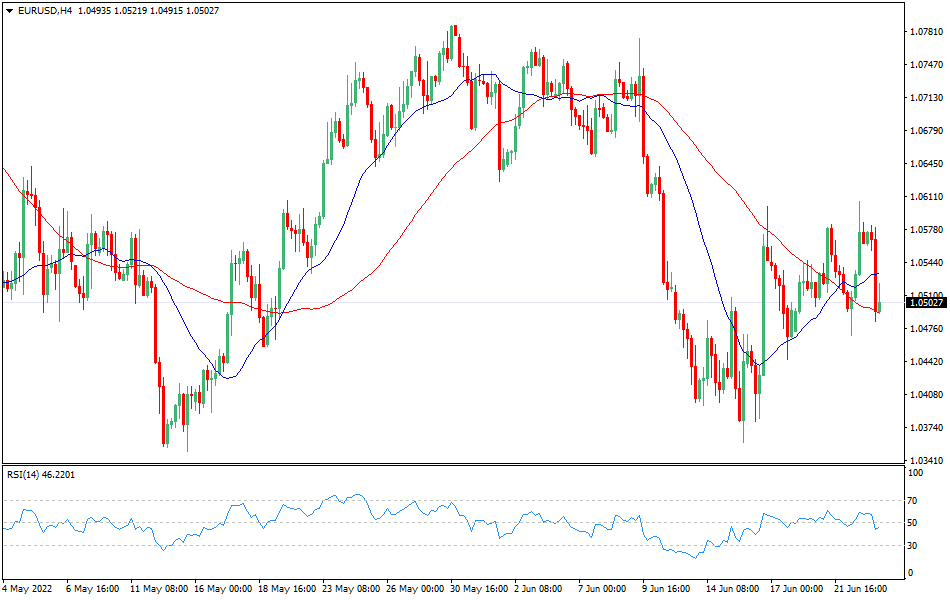Screen dimensions: 950x600
Task: Click the 1.07810 price axis label
Action: point(926,32)
